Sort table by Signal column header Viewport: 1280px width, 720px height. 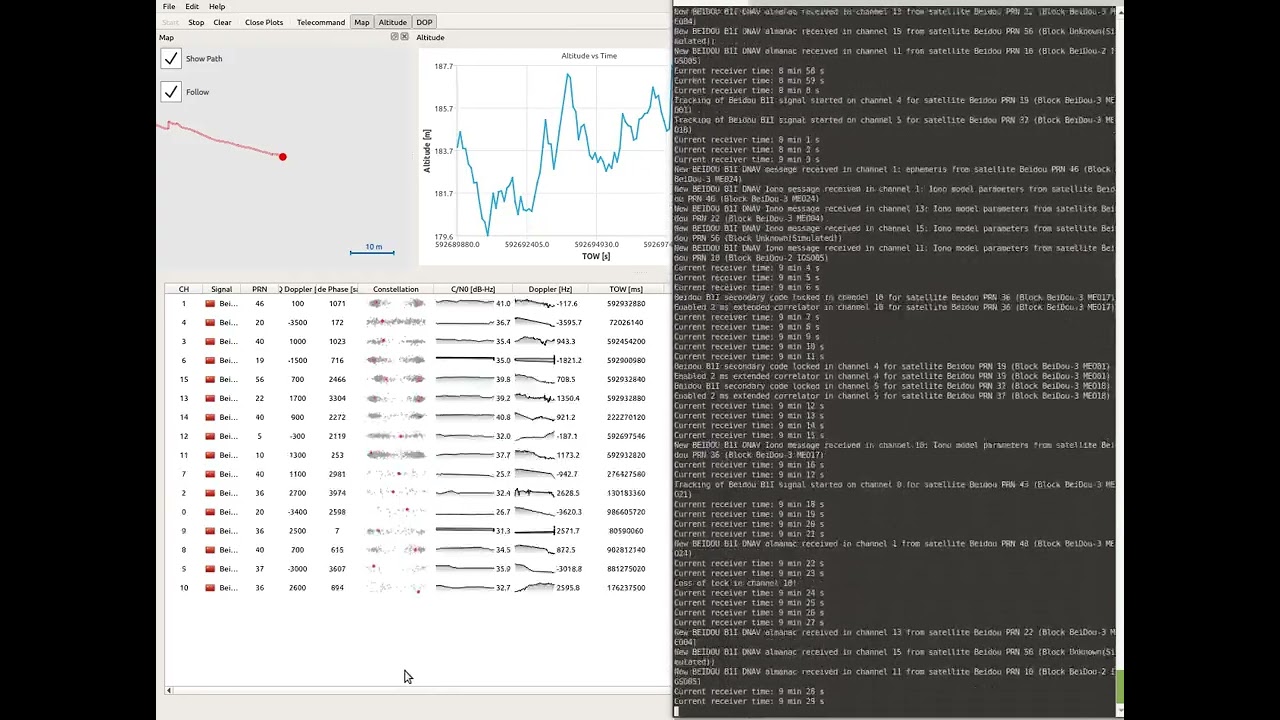222,289
